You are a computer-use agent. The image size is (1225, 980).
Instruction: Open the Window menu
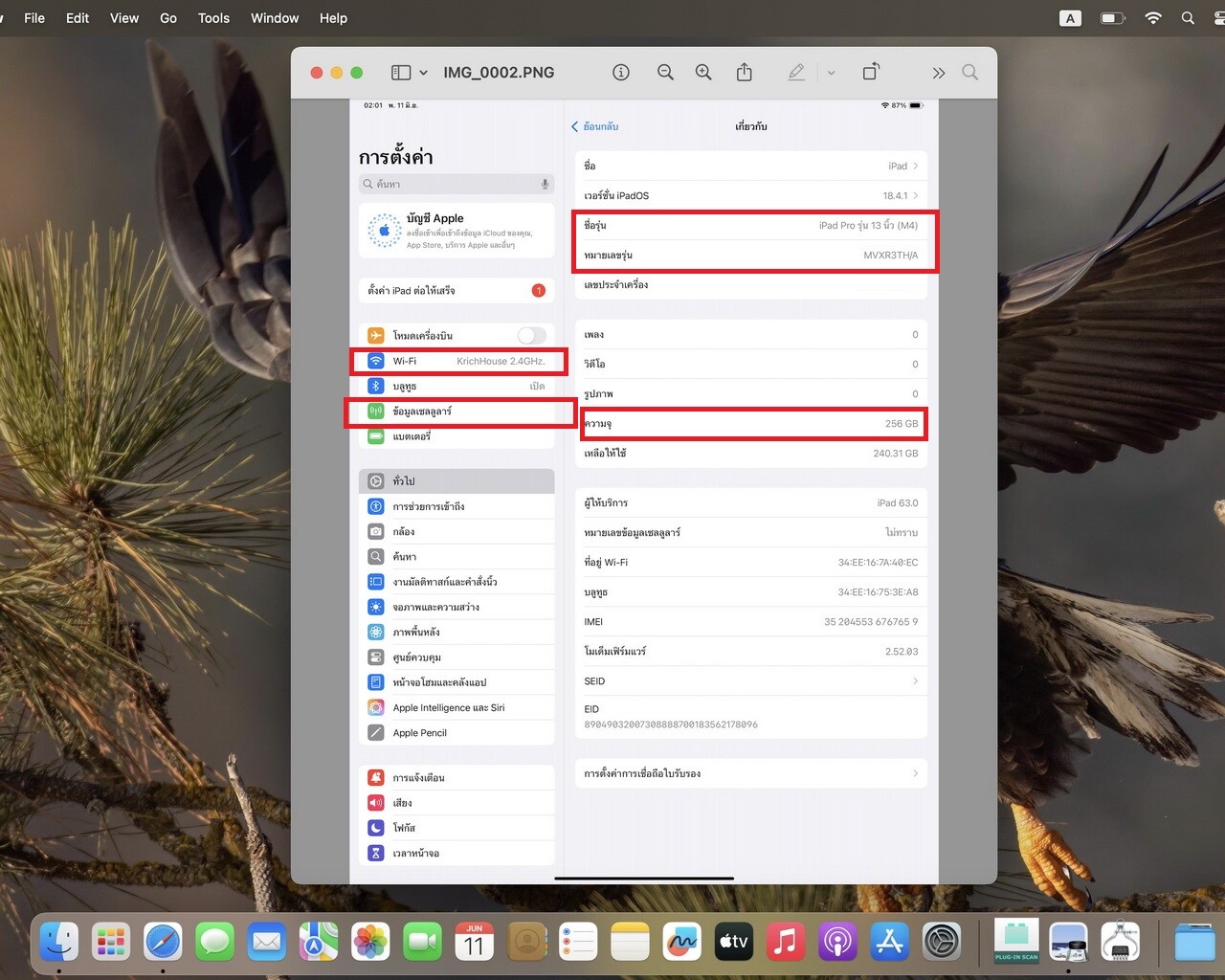tap(275, 18)
